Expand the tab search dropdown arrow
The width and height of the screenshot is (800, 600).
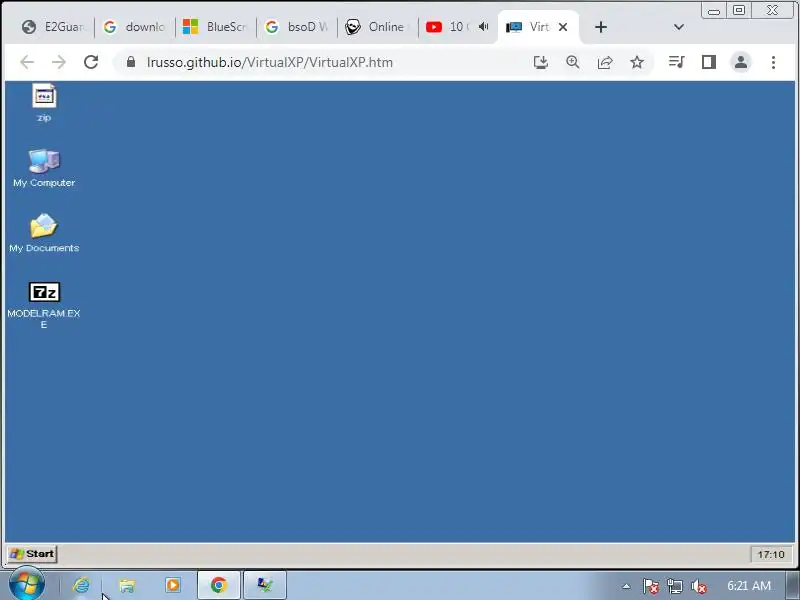click(679, 27)
